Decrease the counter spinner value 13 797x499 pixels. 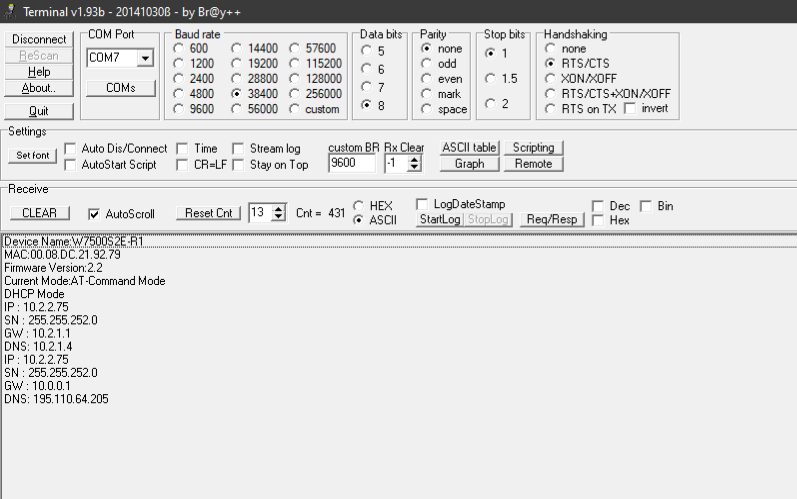(279, 217)
